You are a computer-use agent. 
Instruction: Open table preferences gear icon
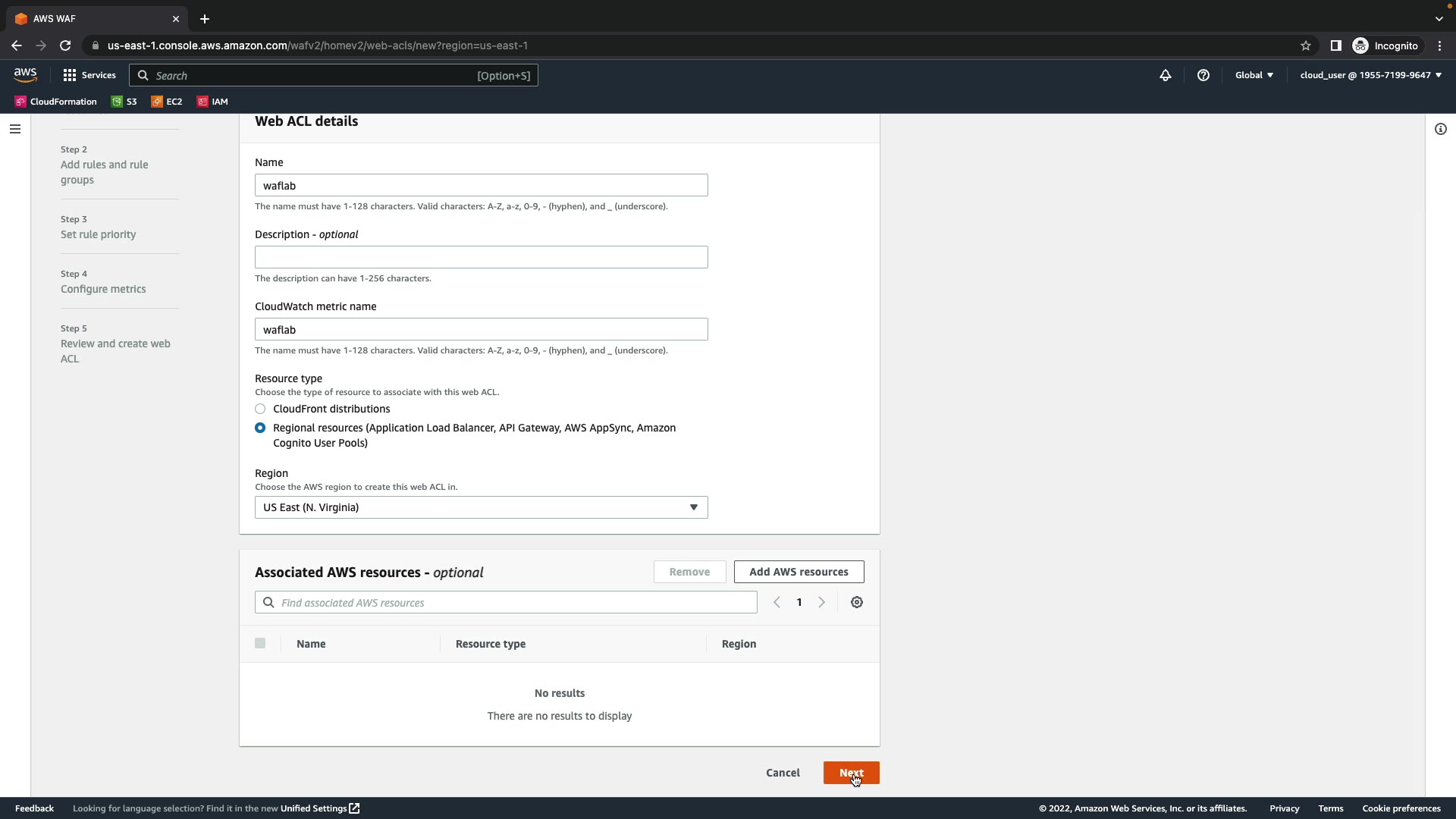click(x=857, y=602)
